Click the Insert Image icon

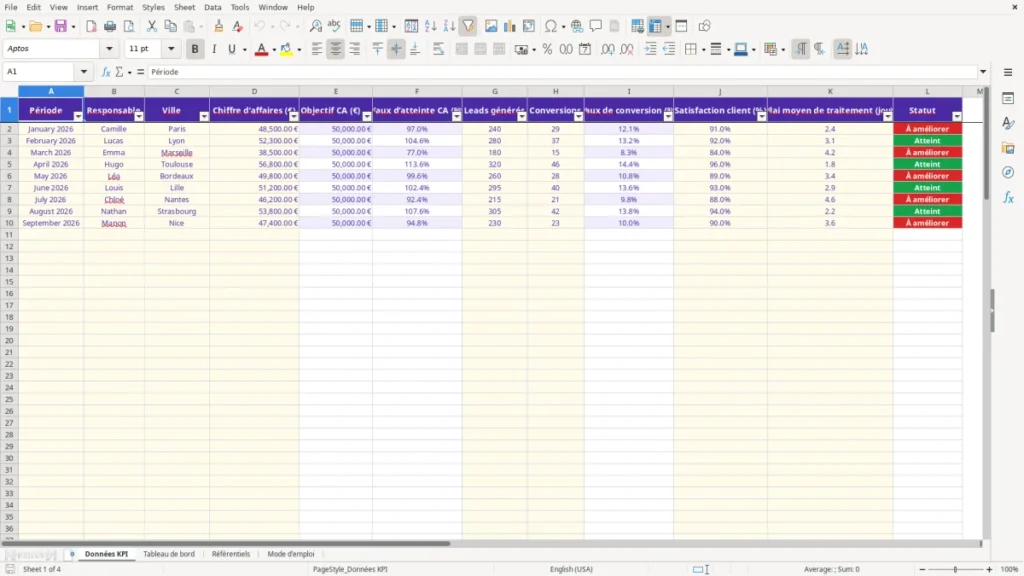[491, 26]
